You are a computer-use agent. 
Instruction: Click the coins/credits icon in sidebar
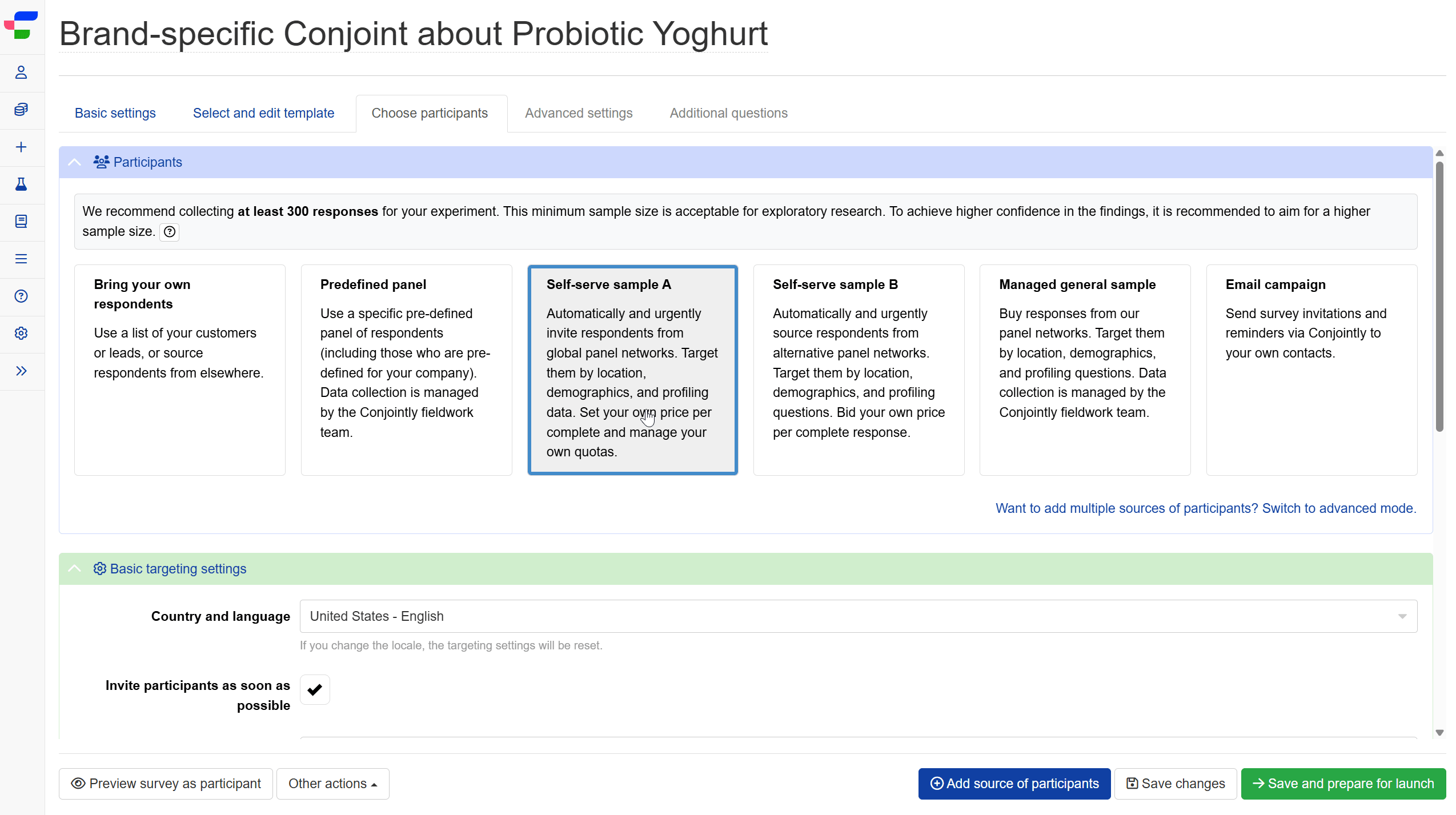point(21,110)
